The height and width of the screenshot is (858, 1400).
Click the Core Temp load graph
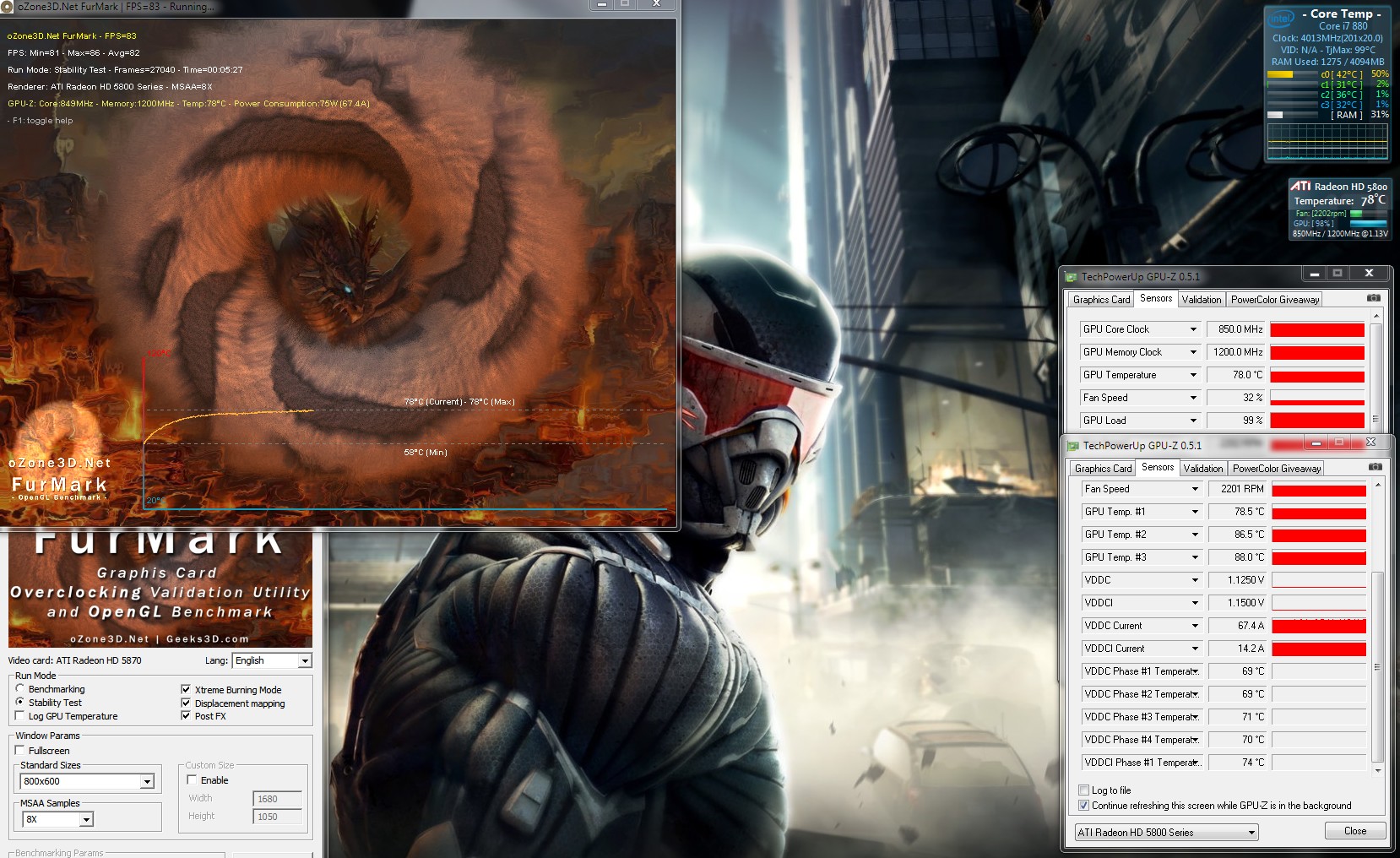[1327, 141]
